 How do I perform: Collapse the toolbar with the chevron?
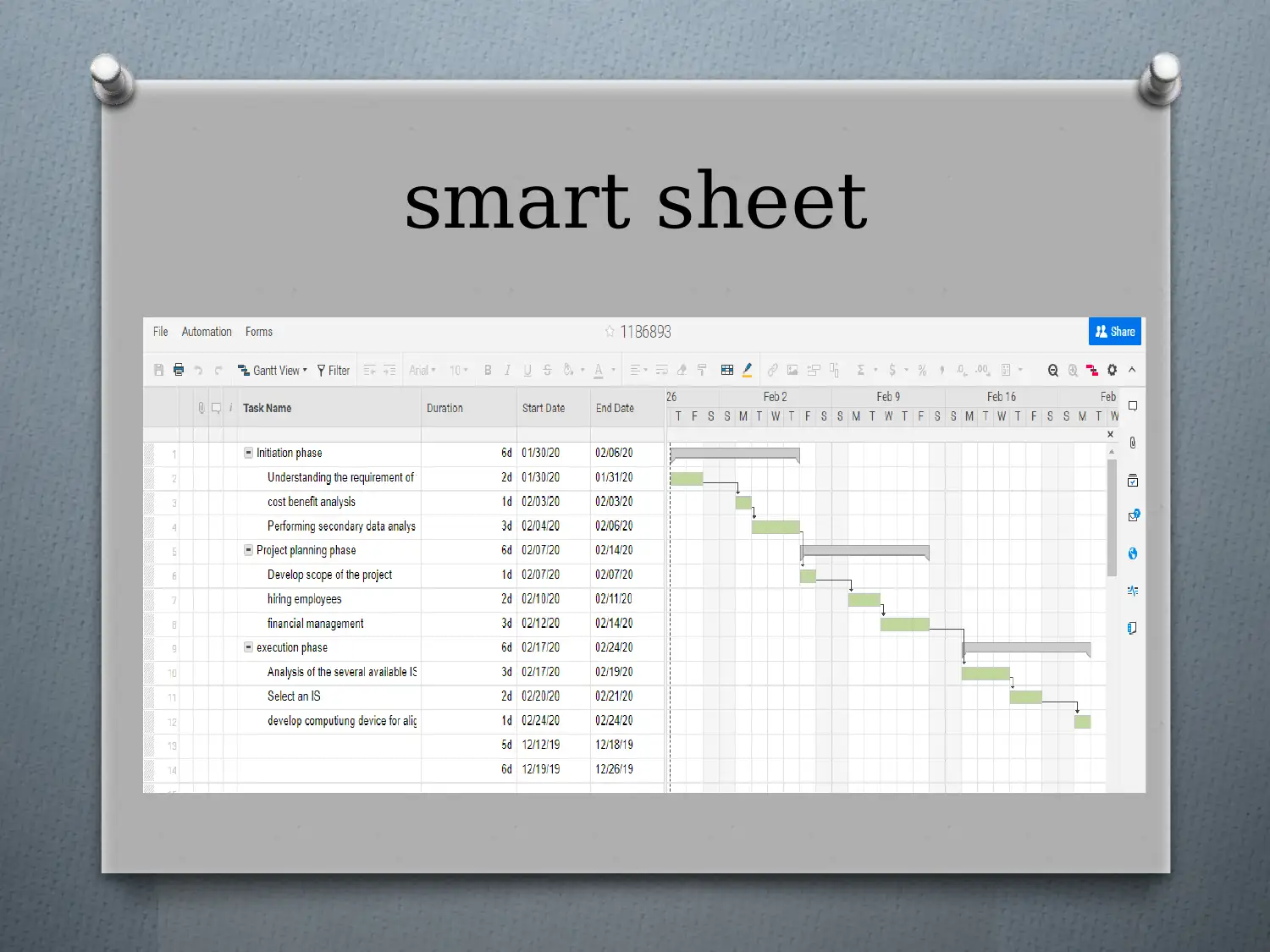point(1132,370)
